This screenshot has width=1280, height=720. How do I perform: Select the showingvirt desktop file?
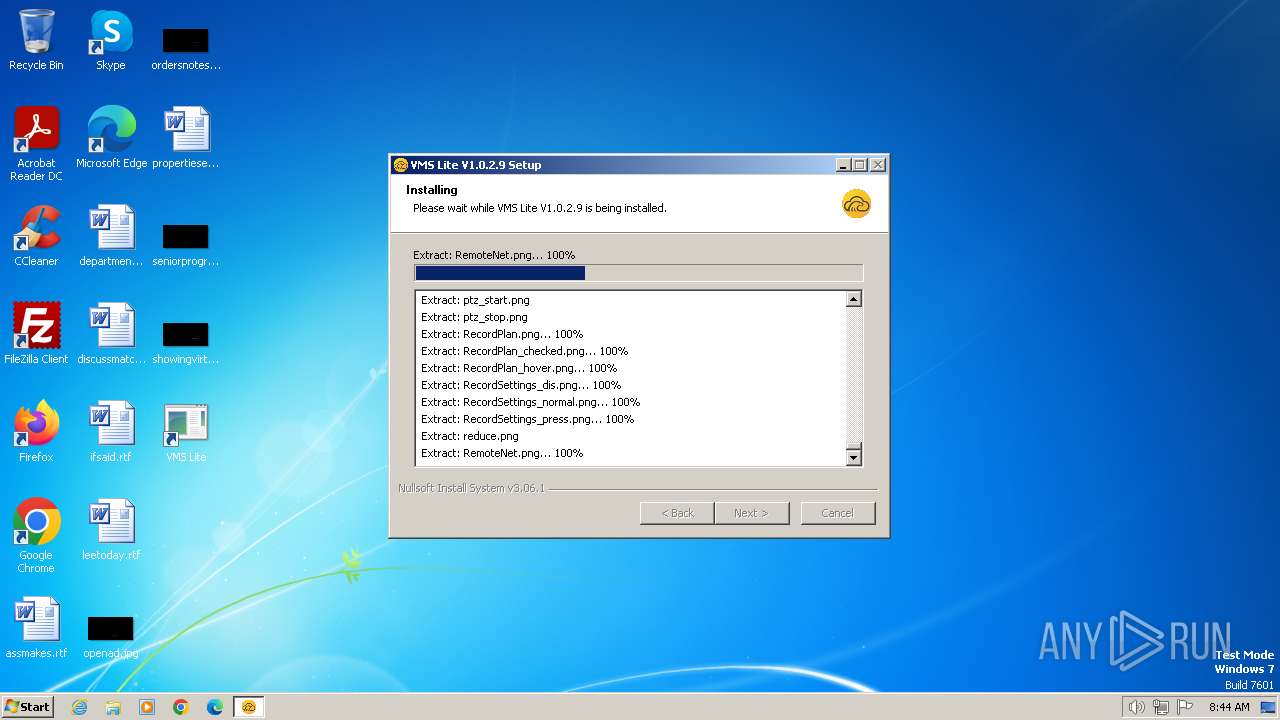[186, 342]
